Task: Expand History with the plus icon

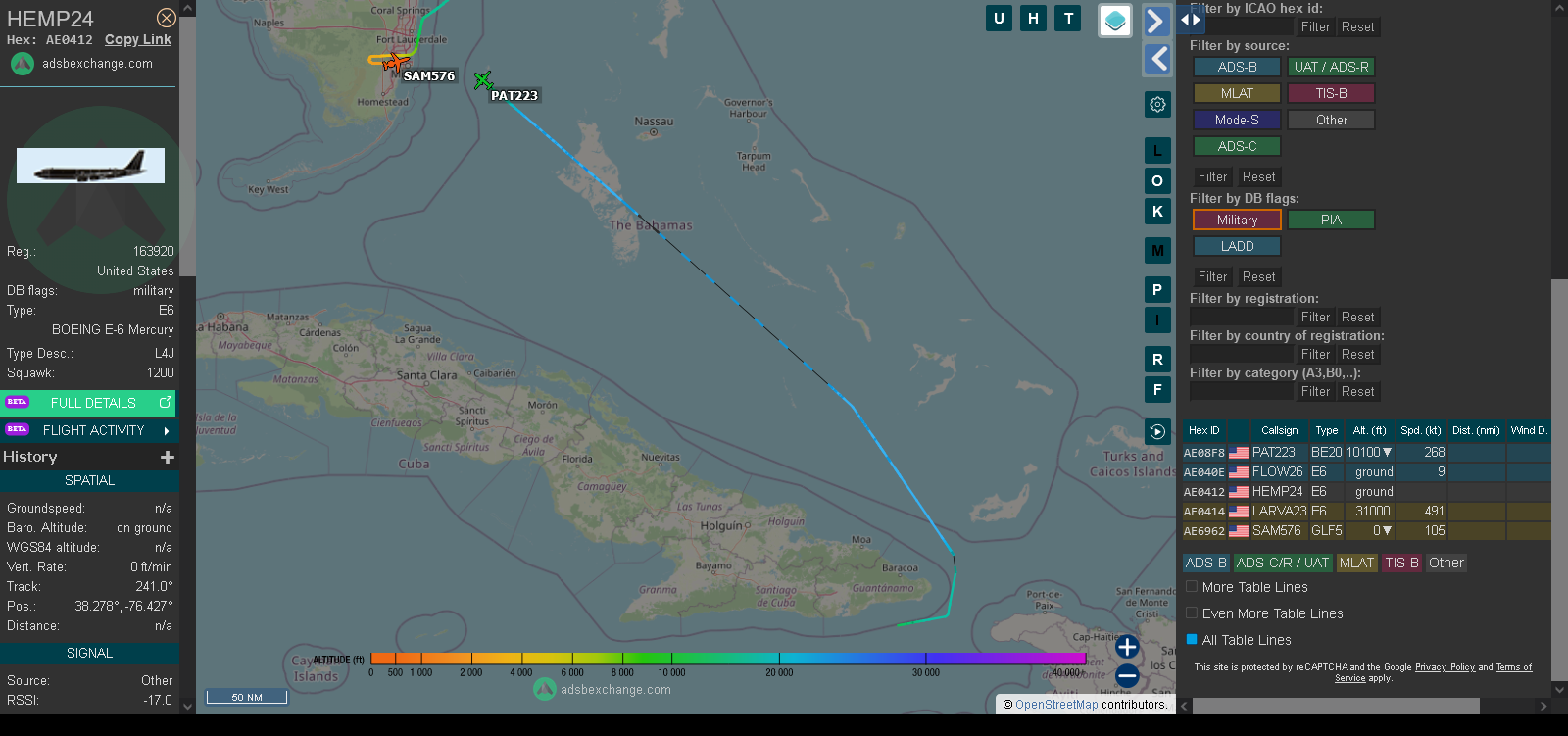Action: pos(168,457)
